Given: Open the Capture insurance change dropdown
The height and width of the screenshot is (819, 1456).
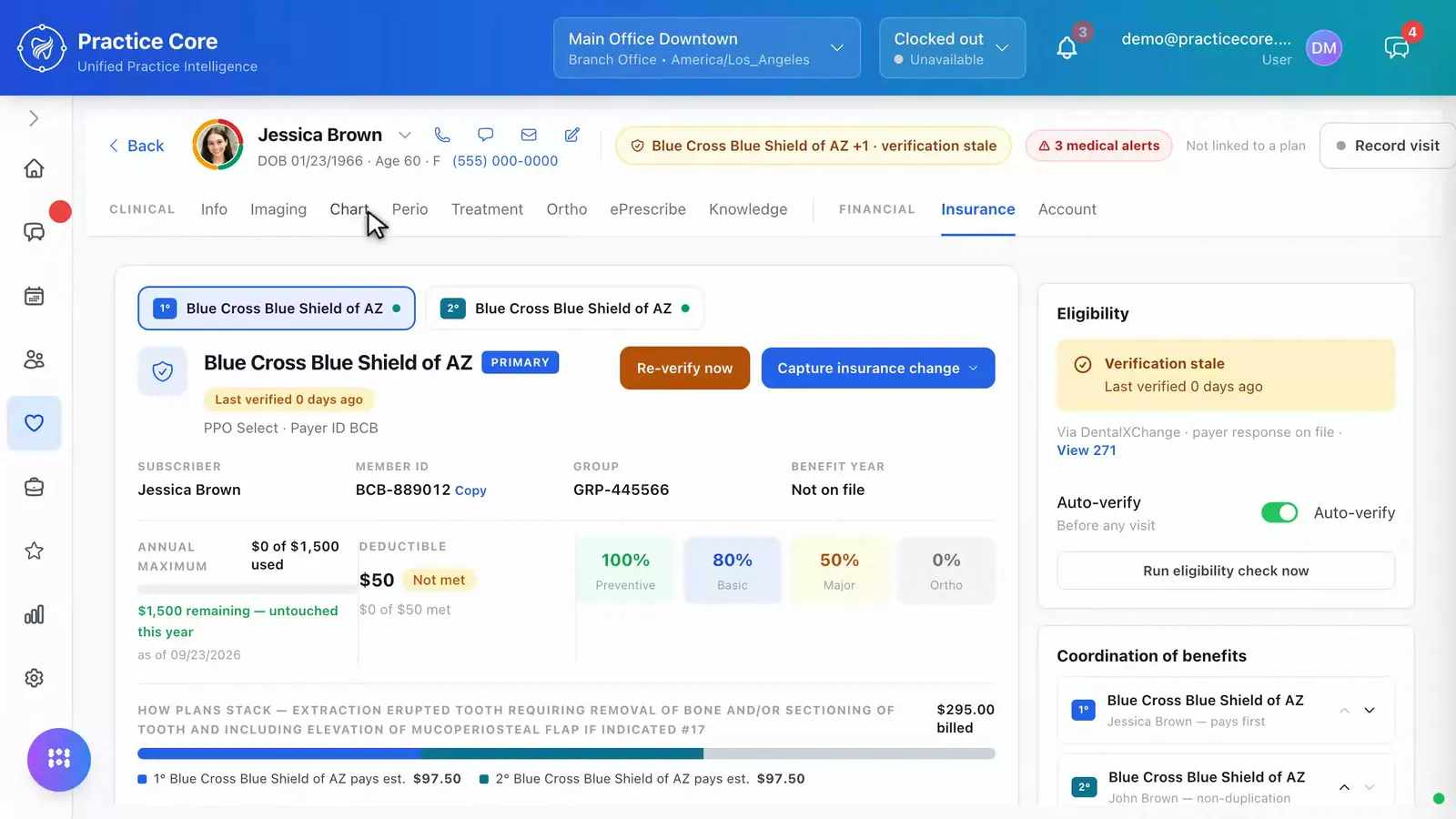Looking at the screenshot, I should click(878, 368).
